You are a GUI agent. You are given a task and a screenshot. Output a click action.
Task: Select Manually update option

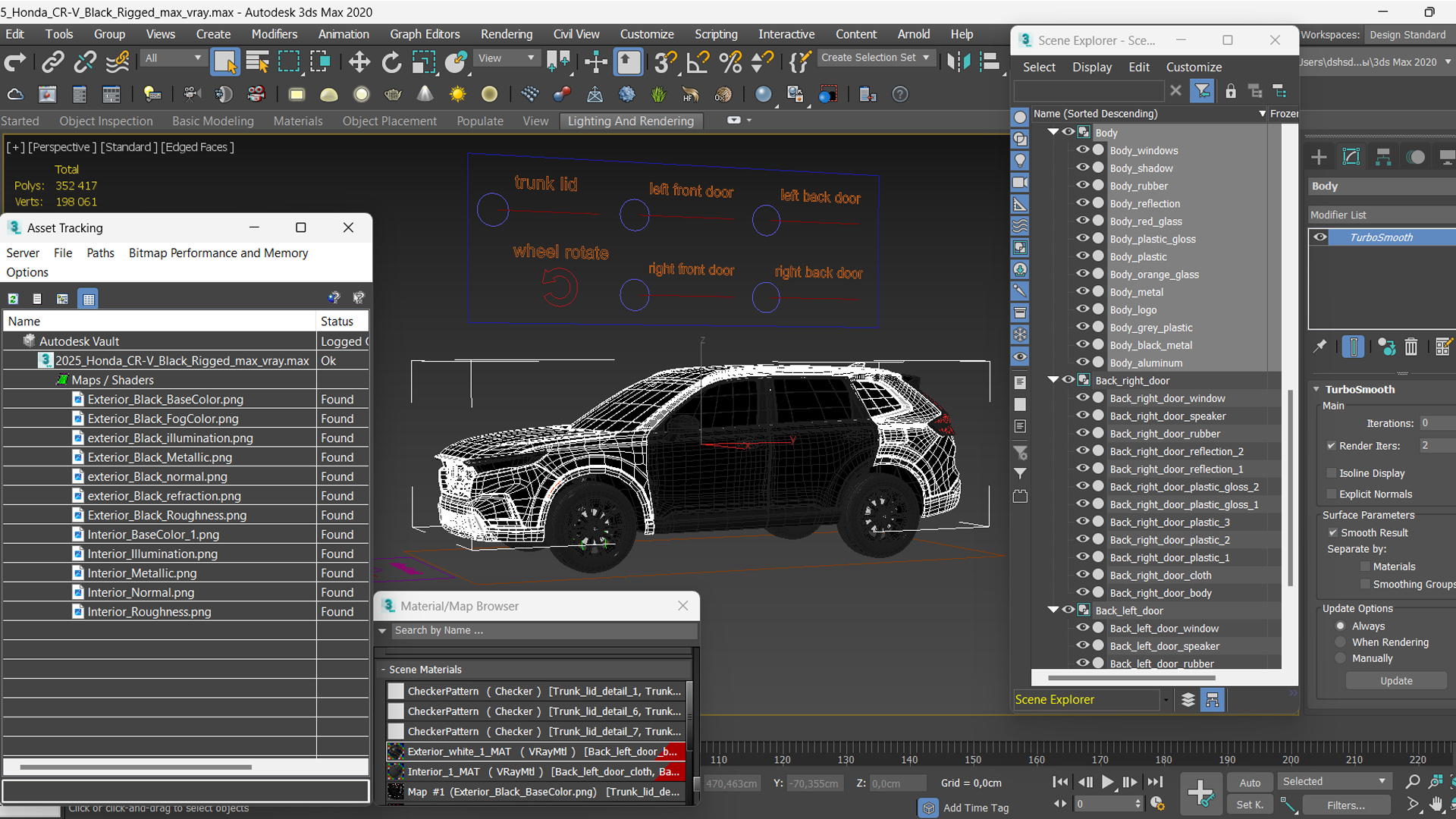pos(1340,658)
